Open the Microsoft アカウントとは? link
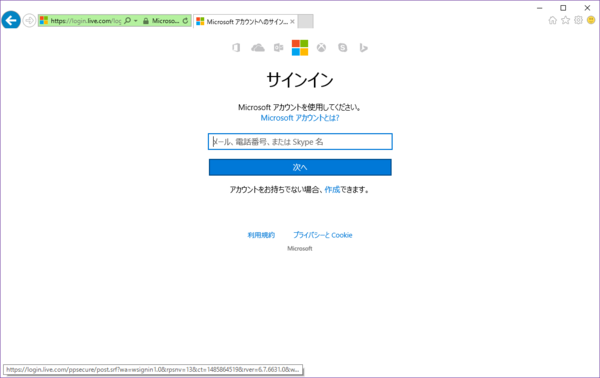This screenshot has width=600, height=378. coord(300,118)
